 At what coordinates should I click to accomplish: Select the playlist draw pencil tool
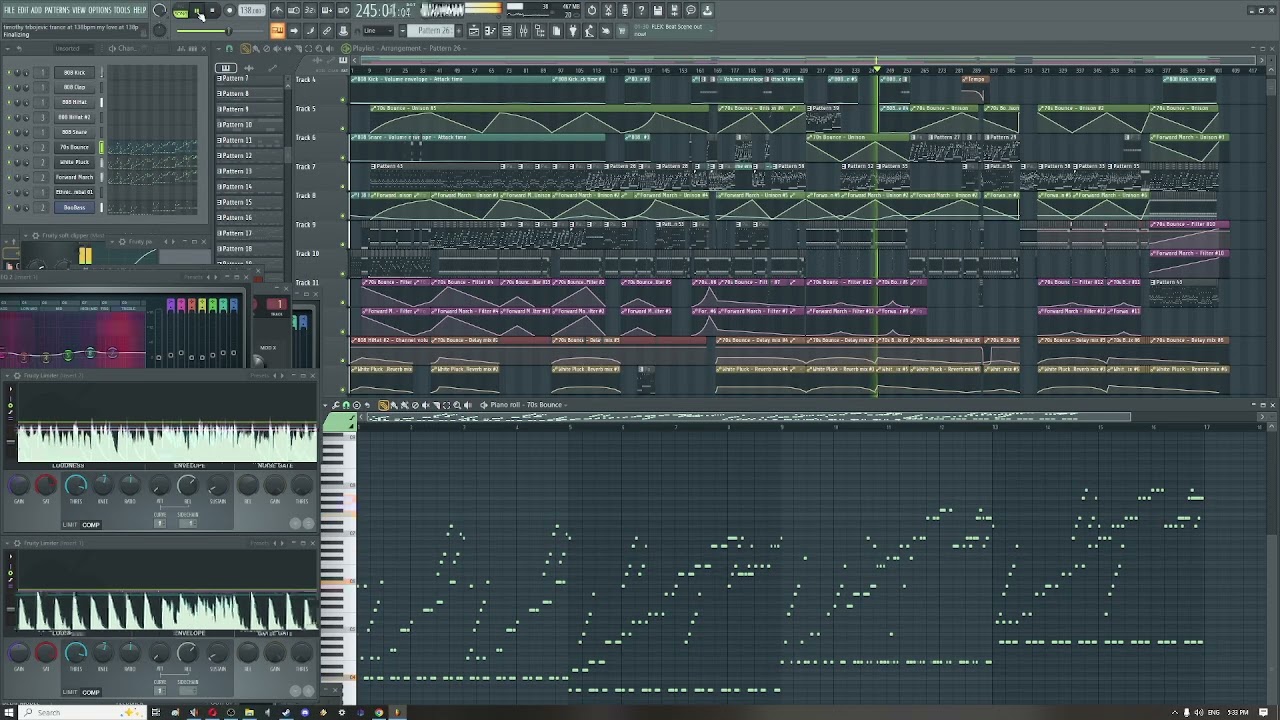(x=245, y=48)
